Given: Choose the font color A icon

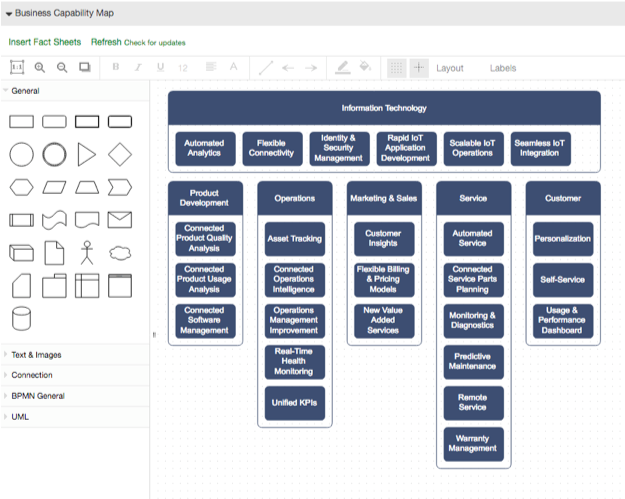Looking at the screenshot, I should point(234,67).
